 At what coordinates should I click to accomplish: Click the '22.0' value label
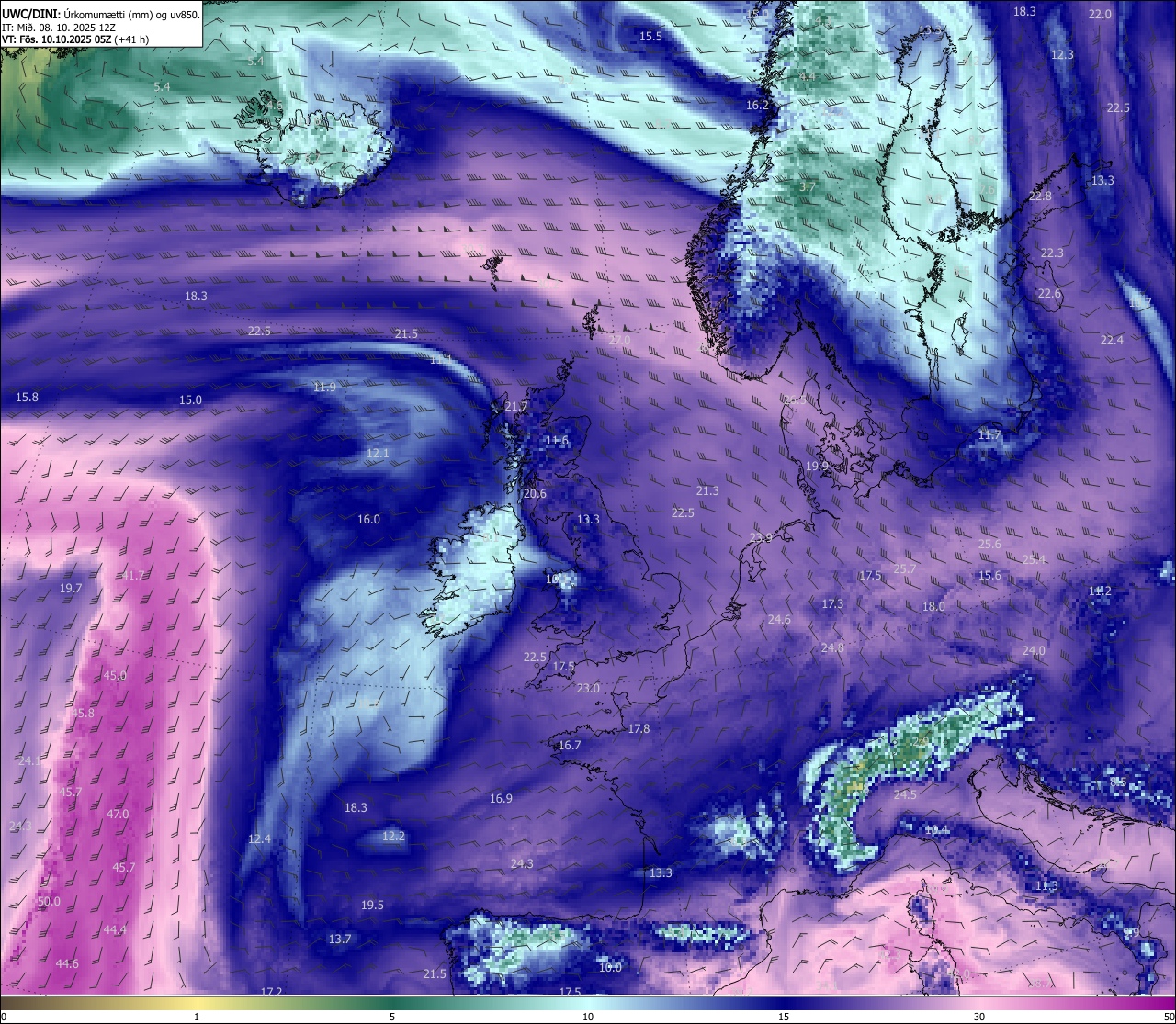click(x=1100, y=15)
